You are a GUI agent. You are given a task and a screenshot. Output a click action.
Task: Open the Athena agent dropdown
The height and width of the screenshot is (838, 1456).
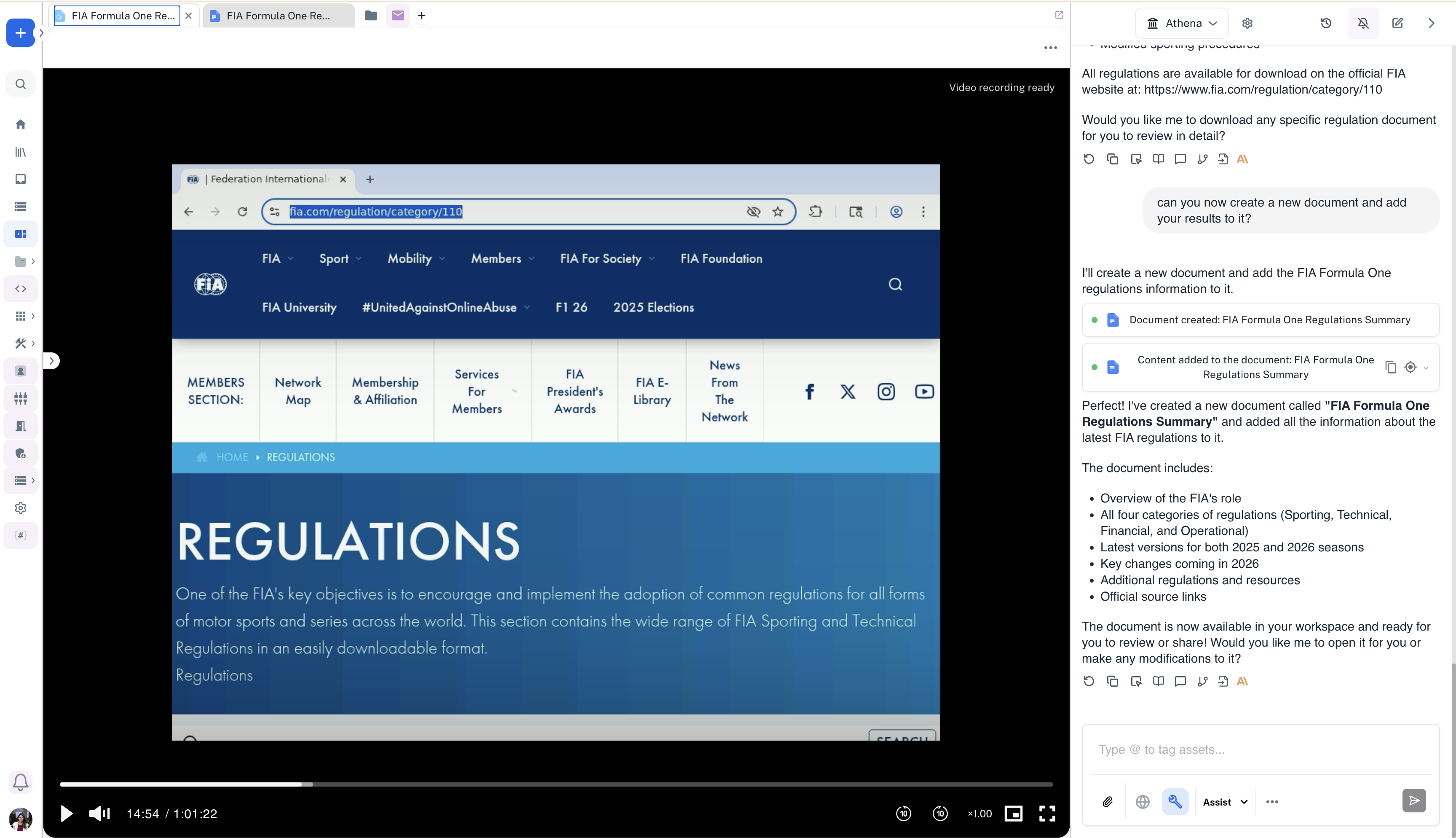click(x=1182, y=23)
